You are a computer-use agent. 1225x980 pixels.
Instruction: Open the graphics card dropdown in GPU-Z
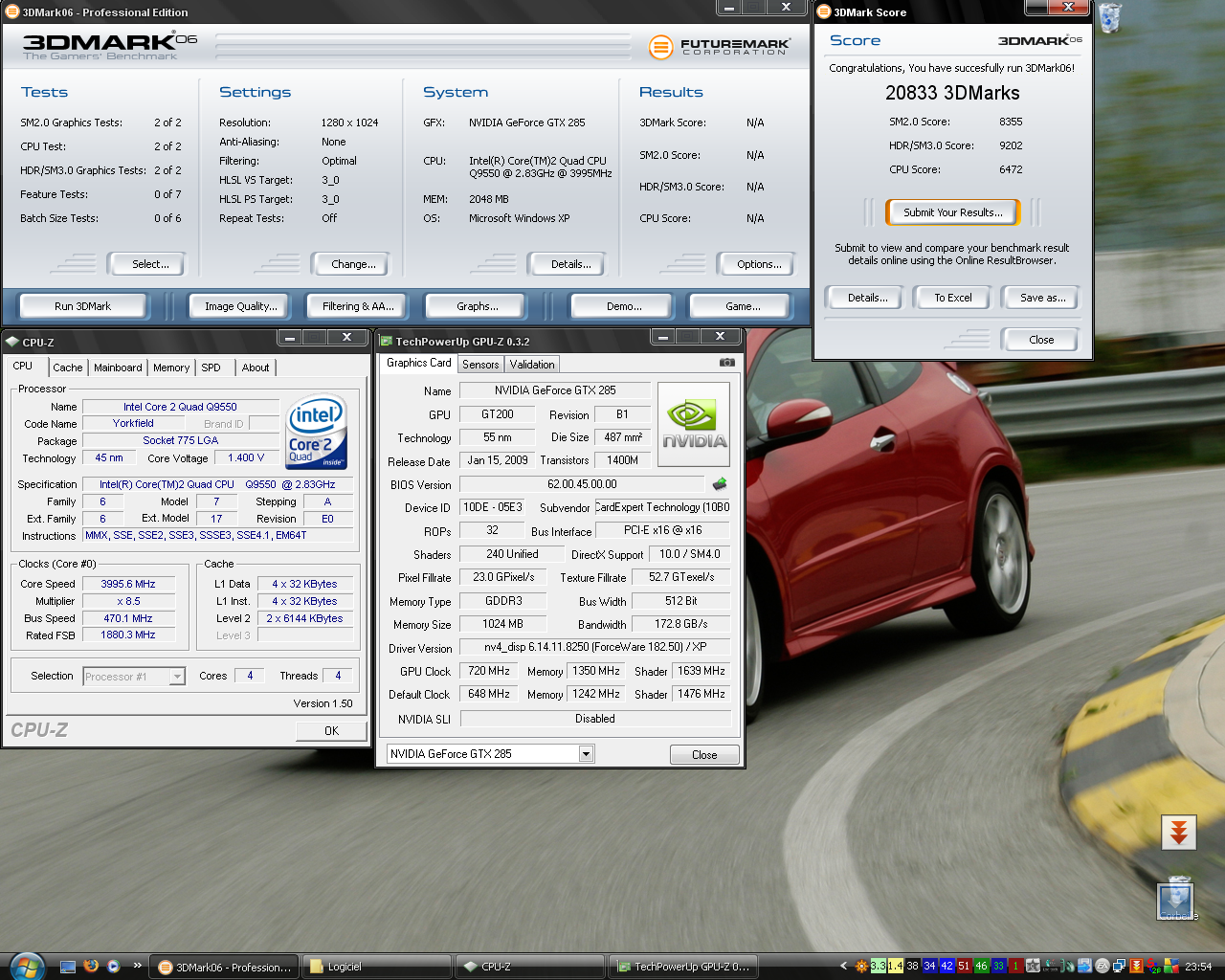[586, 754]
